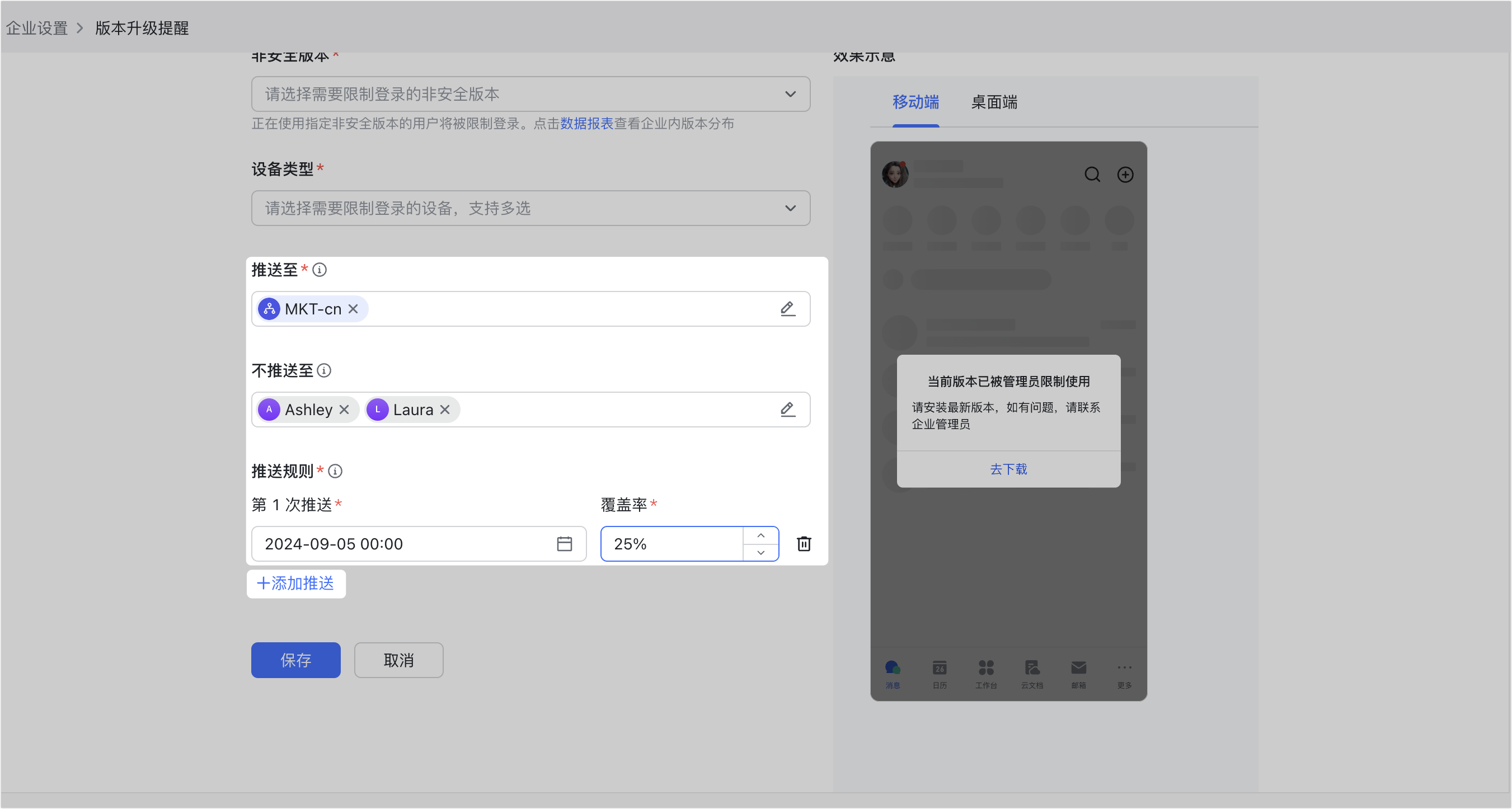Switch preview to 移动端 tab
Image resolution: width=1512 pixels, height=809 pixels.
click(x=915, y=102)
